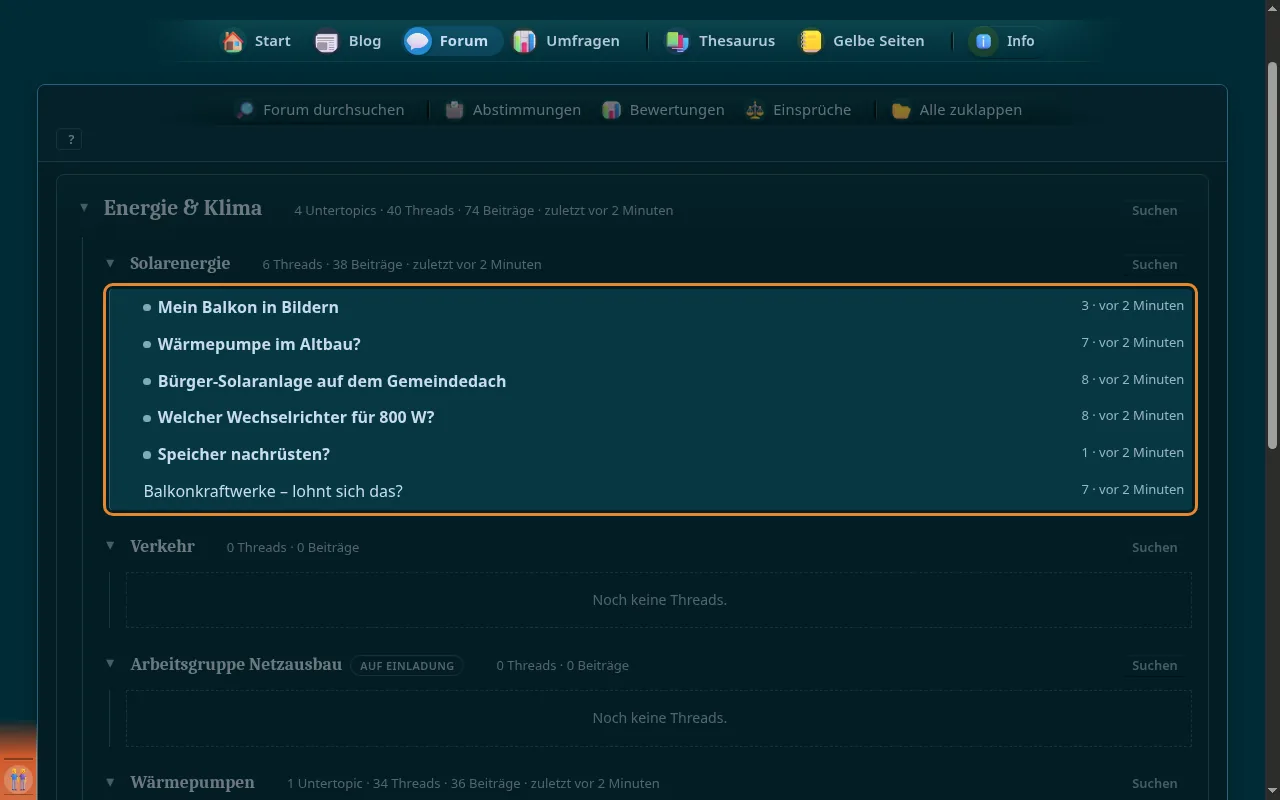The width and height of the screenshot is (1280, 800).
Task: Click the Gelbe Seiten notebook icon
Action: point(811,41)
